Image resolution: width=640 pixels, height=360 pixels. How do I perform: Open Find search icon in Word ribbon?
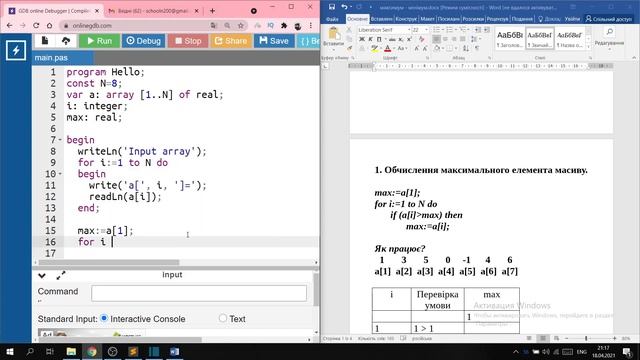tap(609, 32)
